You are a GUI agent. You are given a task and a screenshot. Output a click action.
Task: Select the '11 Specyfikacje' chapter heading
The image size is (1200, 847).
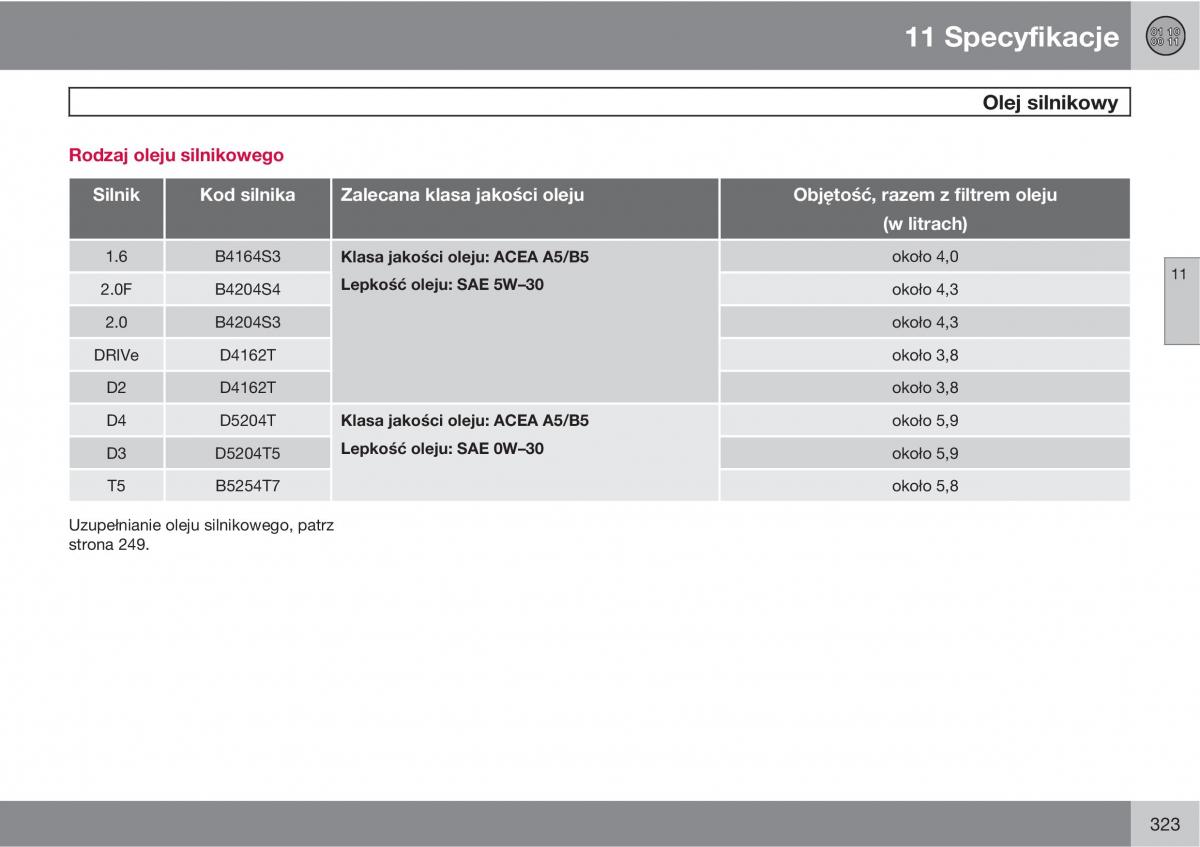[1012, 38]
